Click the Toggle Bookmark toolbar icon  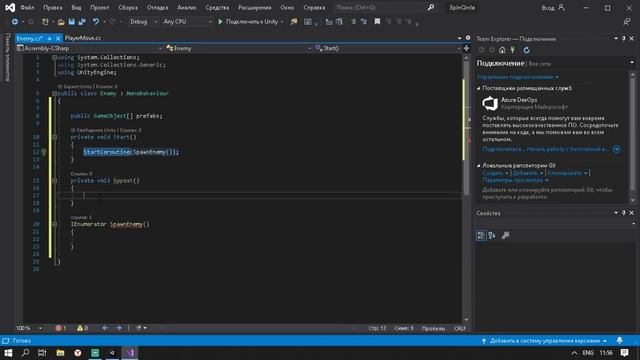tap(377, 22)
